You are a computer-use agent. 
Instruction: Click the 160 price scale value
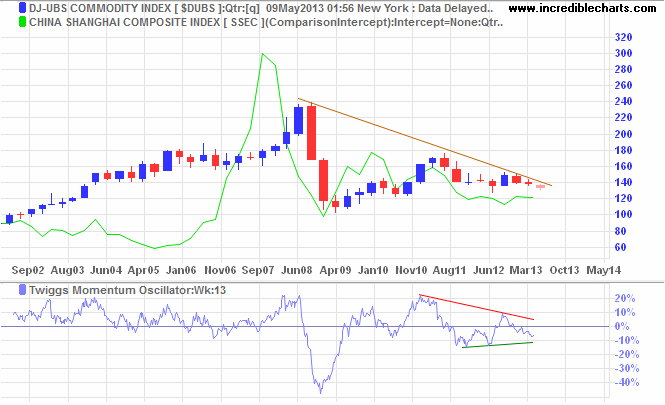tap(623, 166)
